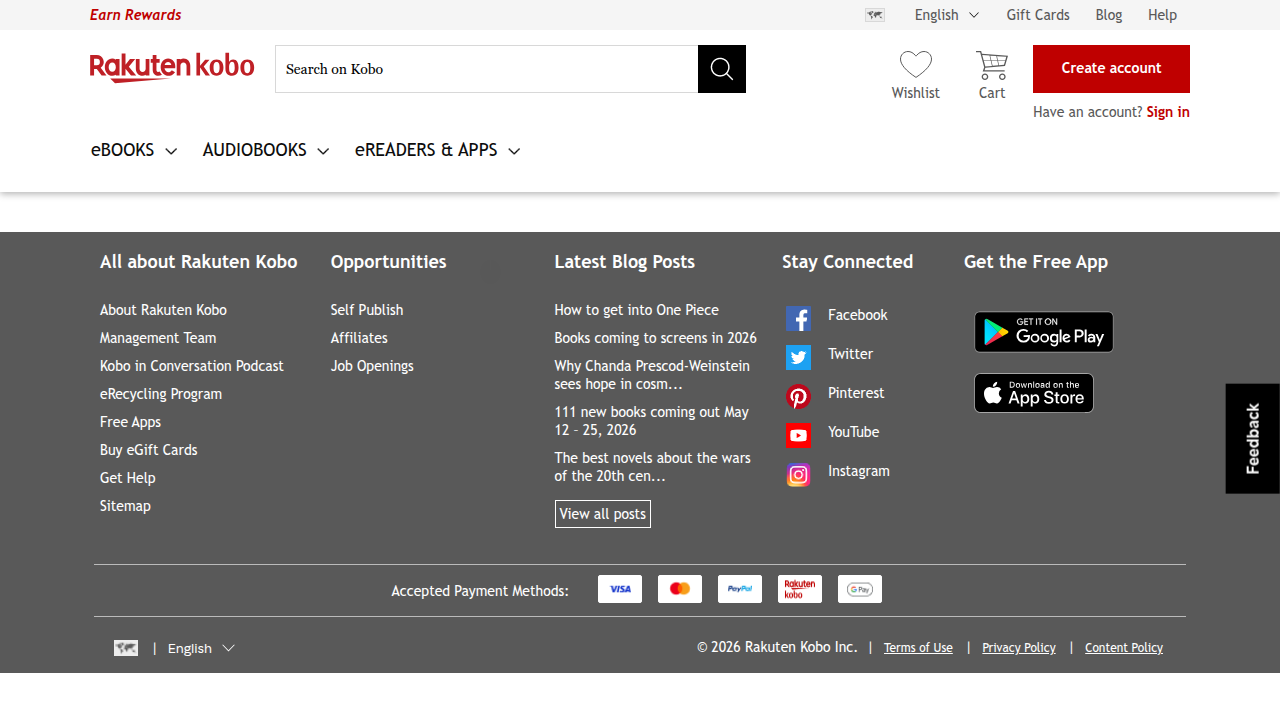The image size is (1280, 720).
Task: Expand the eBOOKS menu
Action: coord(134,150)
